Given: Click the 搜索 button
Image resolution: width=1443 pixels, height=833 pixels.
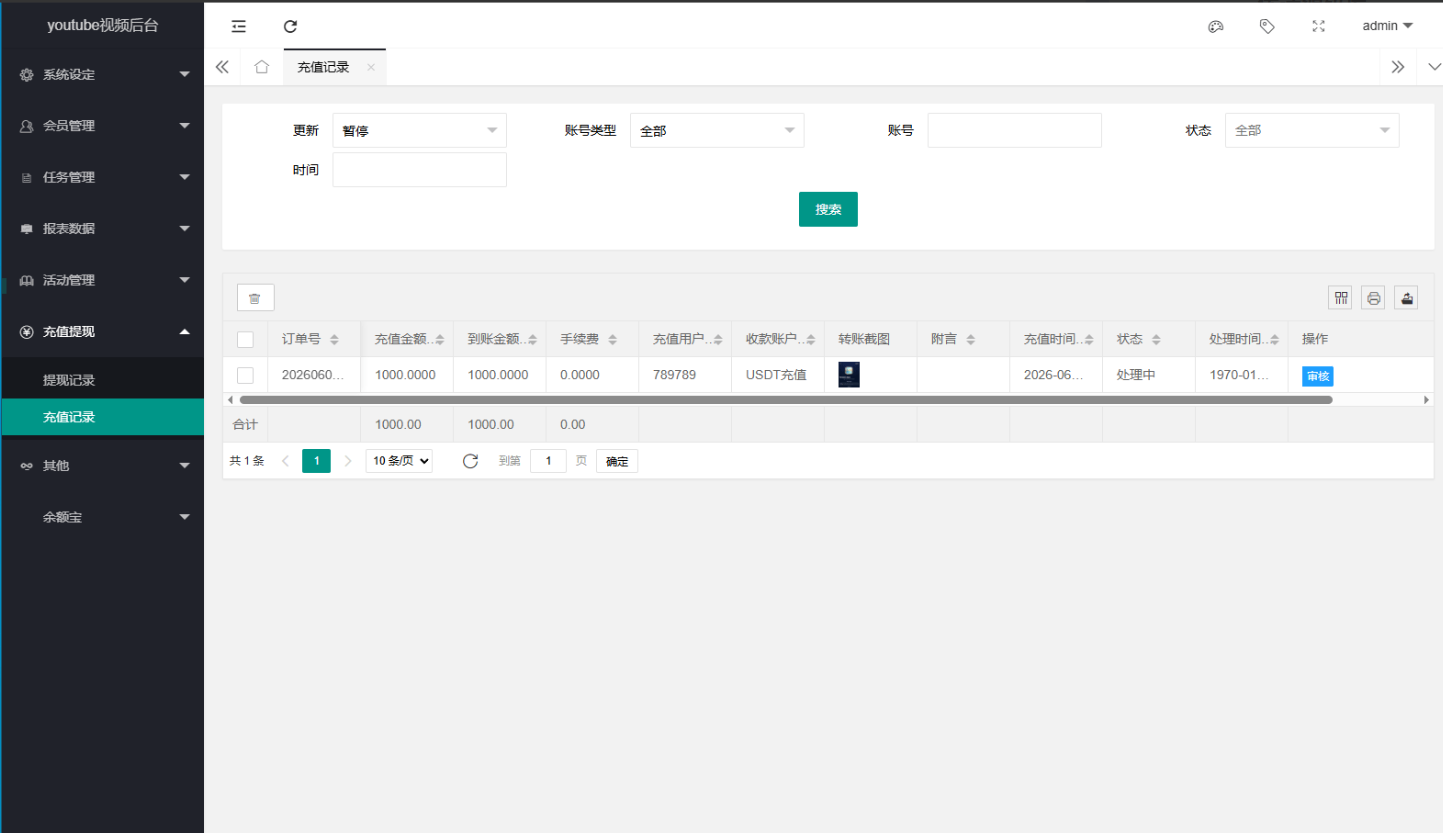Looking at the screenshot, I should click(828, 209).
